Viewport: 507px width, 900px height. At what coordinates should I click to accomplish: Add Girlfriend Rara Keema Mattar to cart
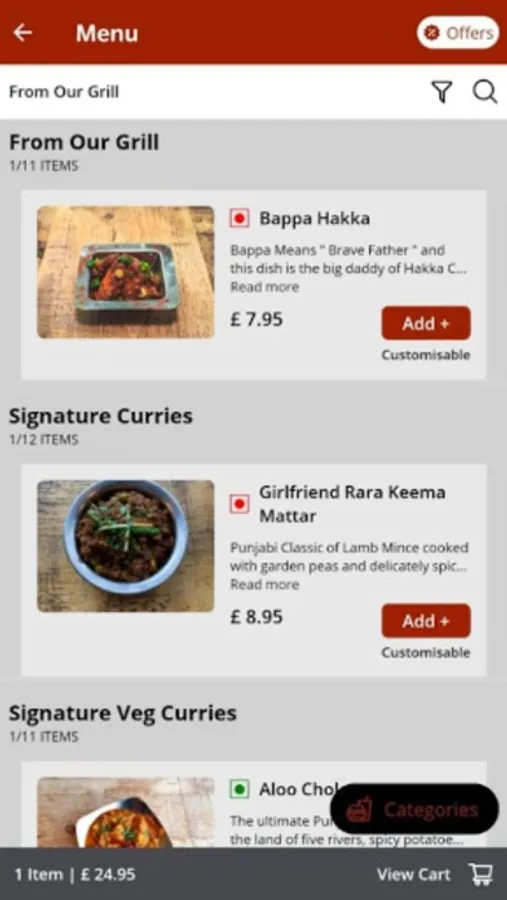coord(426,620)
